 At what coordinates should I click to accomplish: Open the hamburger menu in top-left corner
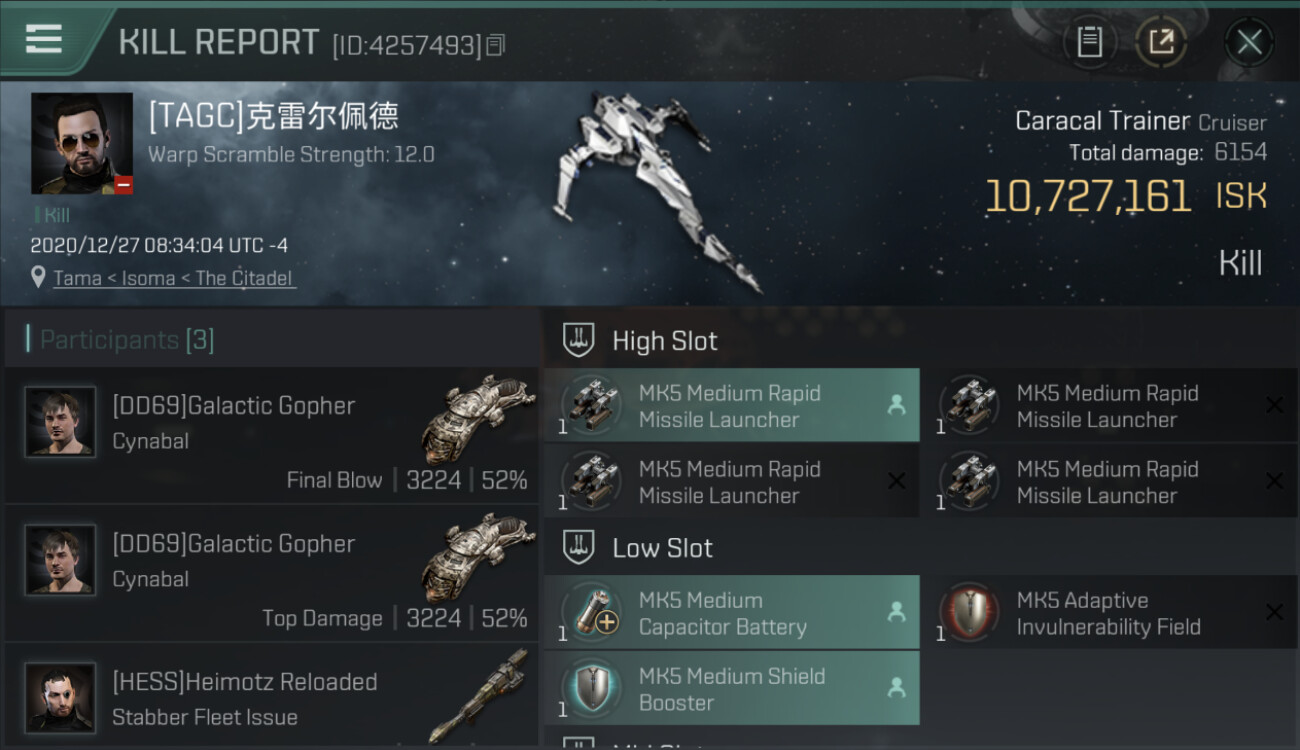(x=44, y=39)
